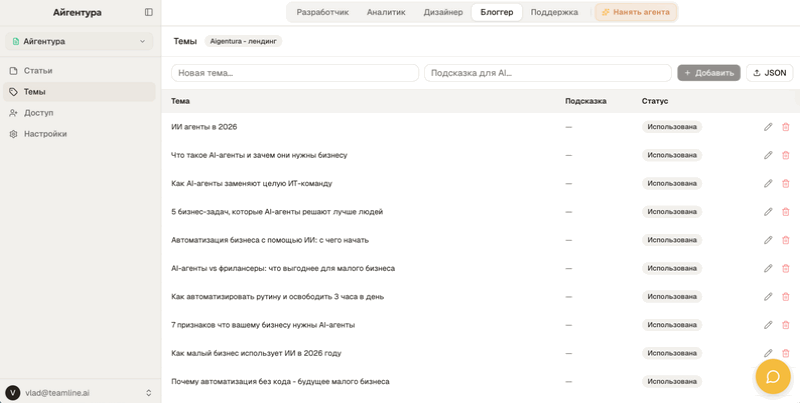This screenshot has height=403, width=800.
Task: Remove the 'AI-агенты vs фрилансеры' topic
Action: 786,268
